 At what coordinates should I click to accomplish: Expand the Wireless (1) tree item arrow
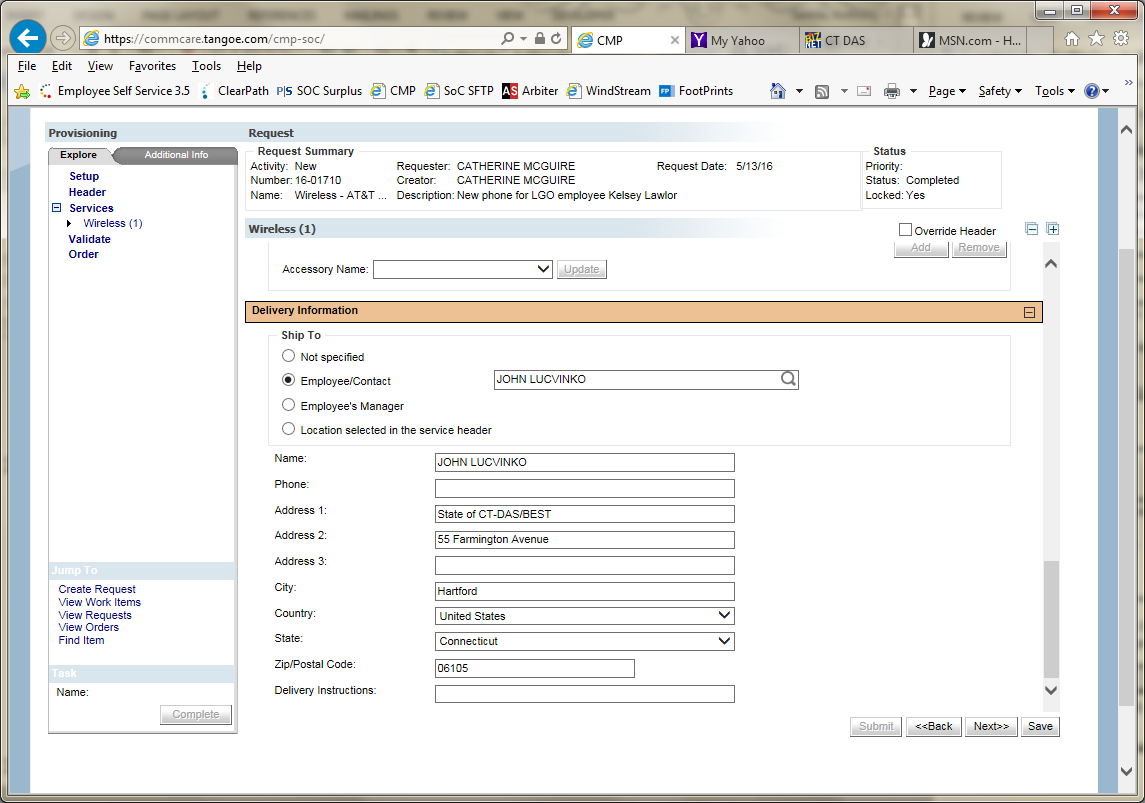point(69,223)
